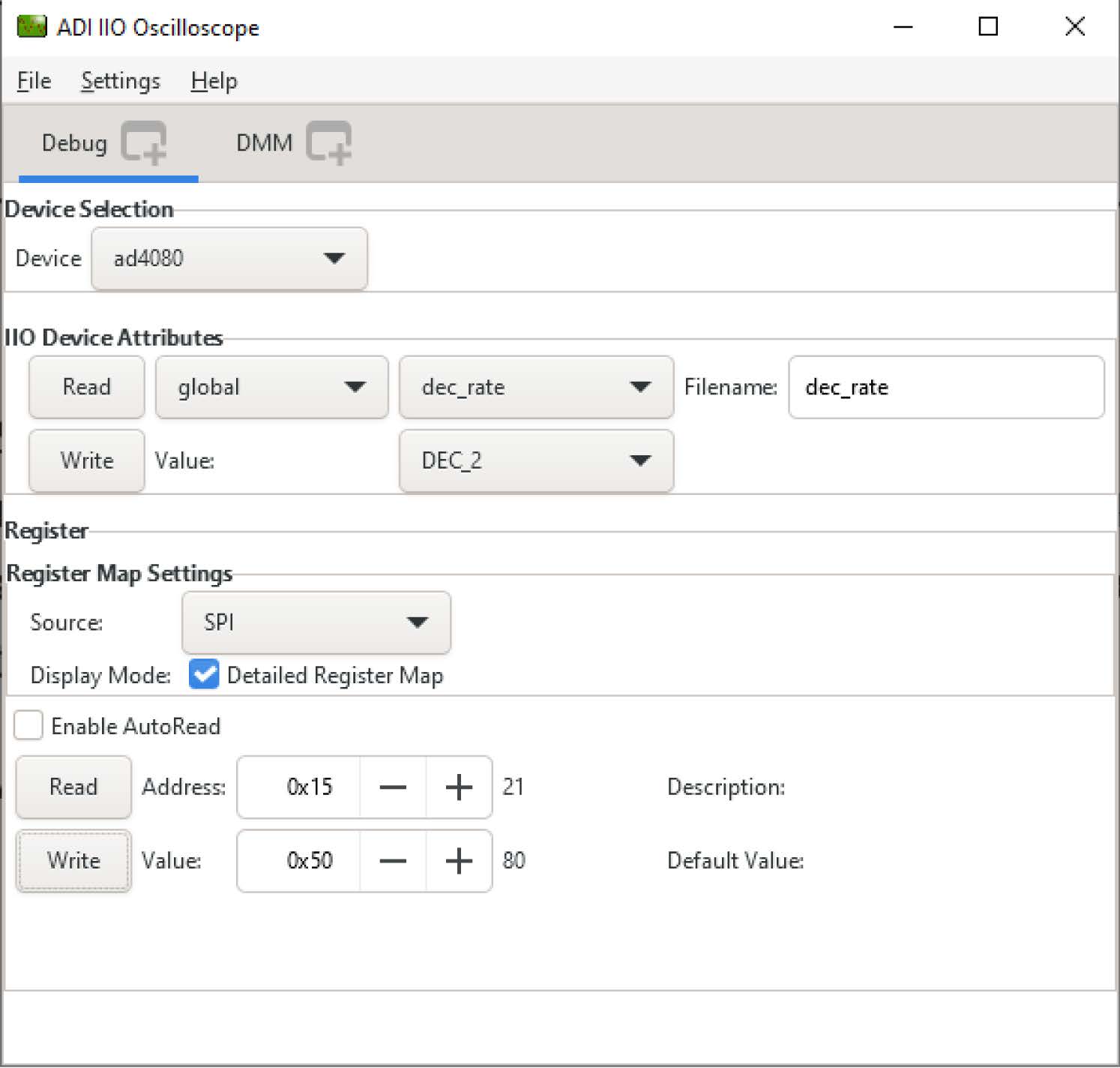
Task: Decrement the register Value with the minus stepper
Action: [x=393, y=861]
